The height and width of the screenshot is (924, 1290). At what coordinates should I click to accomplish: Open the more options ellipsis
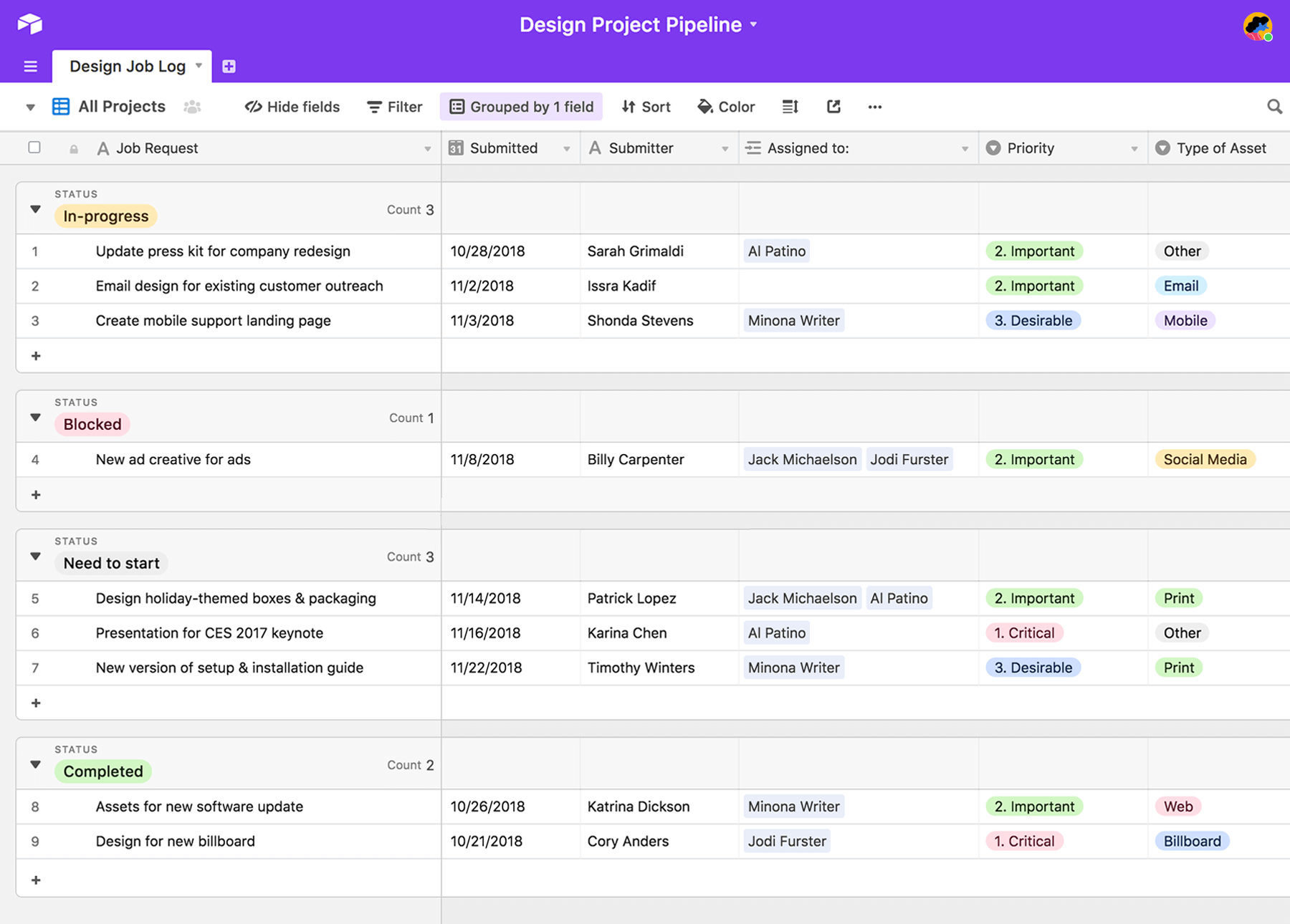click(874, 107)
